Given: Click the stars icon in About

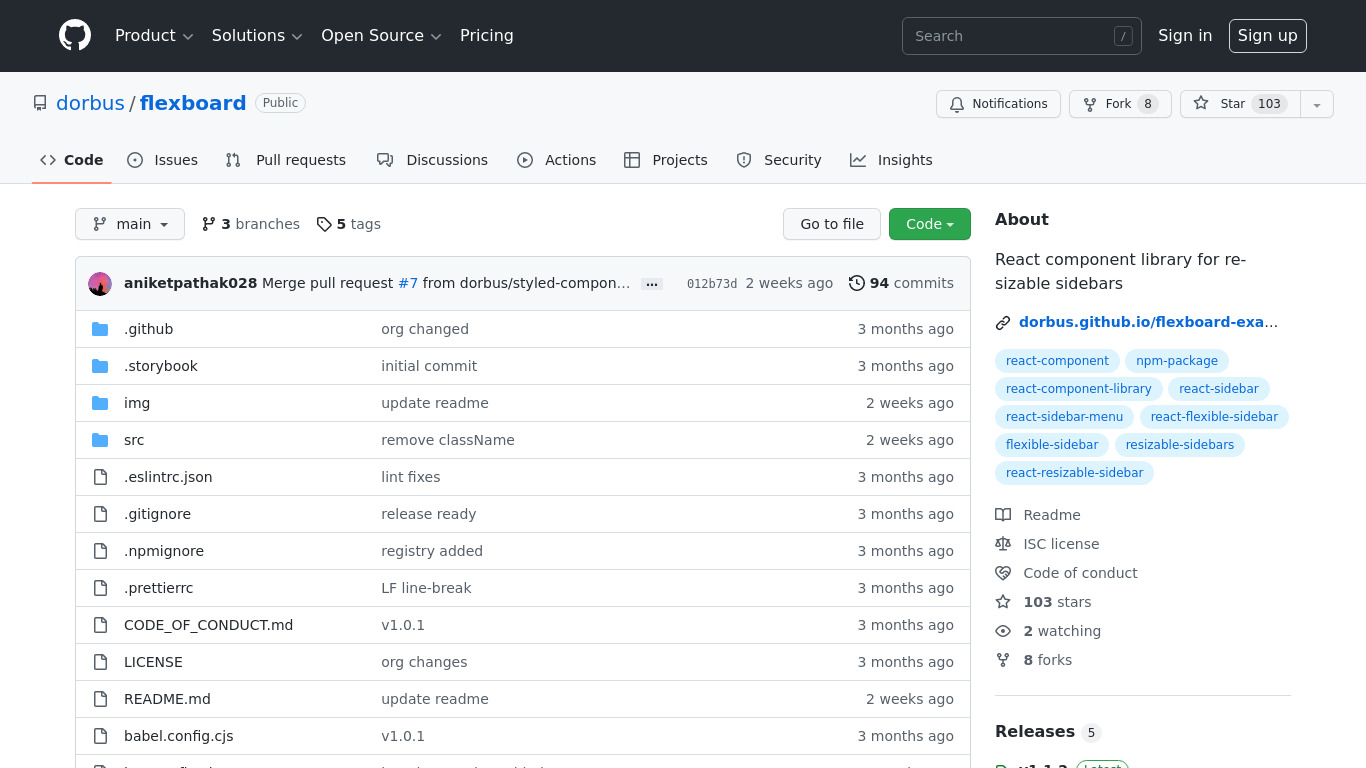Looking at the screenshot, I should (x=1003, y=602).
